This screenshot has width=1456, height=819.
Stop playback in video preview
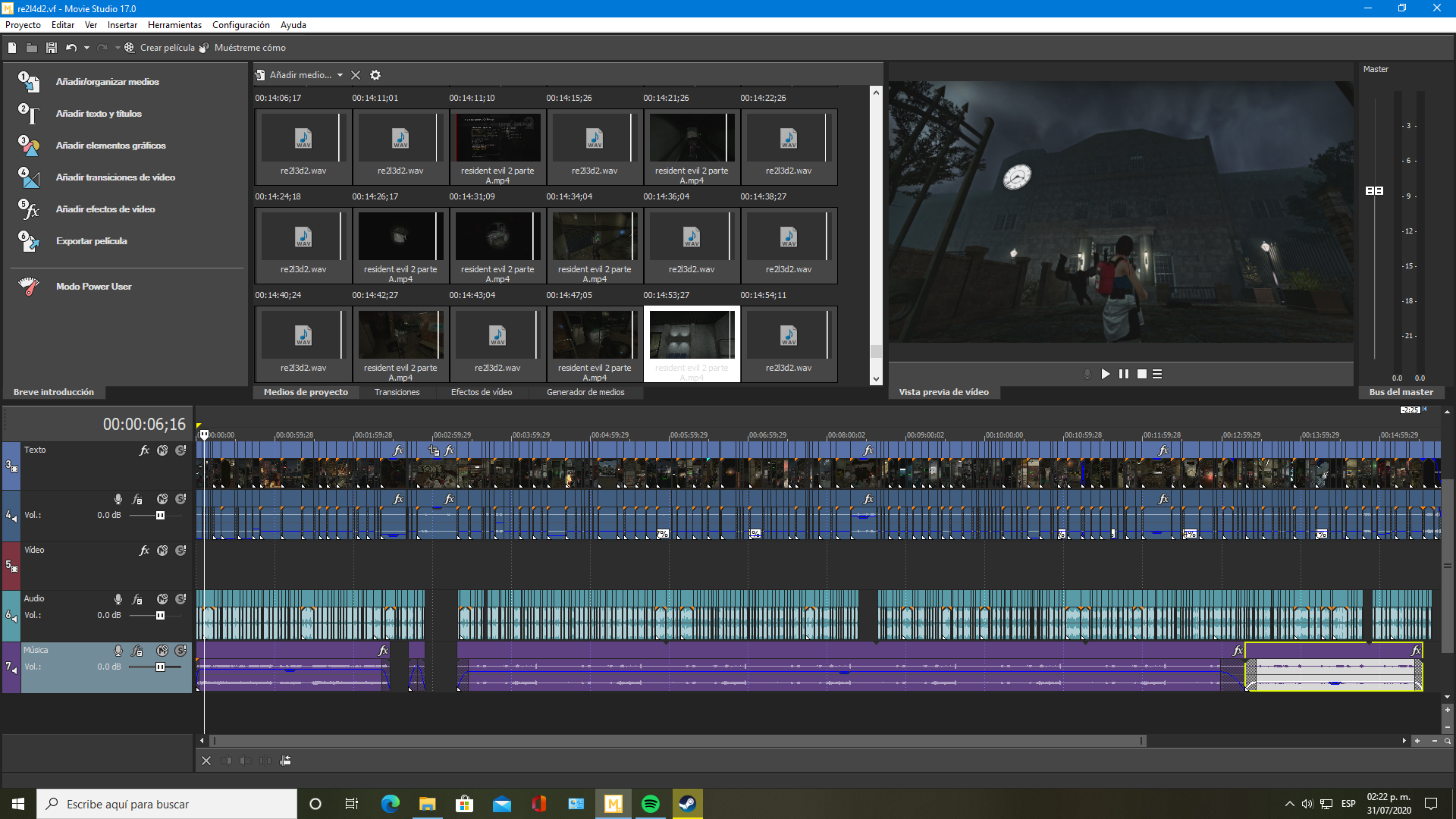coord(1142,374)
